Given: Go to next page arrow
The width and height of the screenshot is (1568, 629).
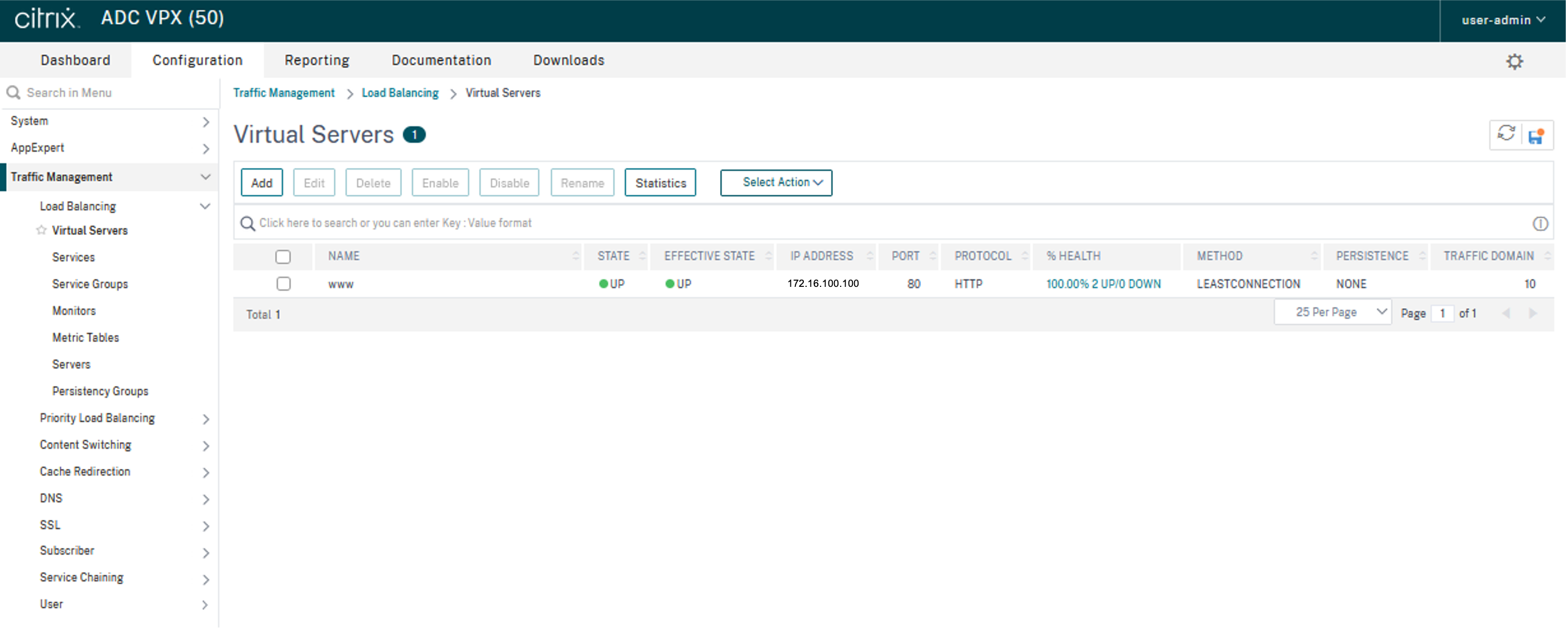Looking at the screenshot, I should pyautogui.click(x=1532, y=313).
